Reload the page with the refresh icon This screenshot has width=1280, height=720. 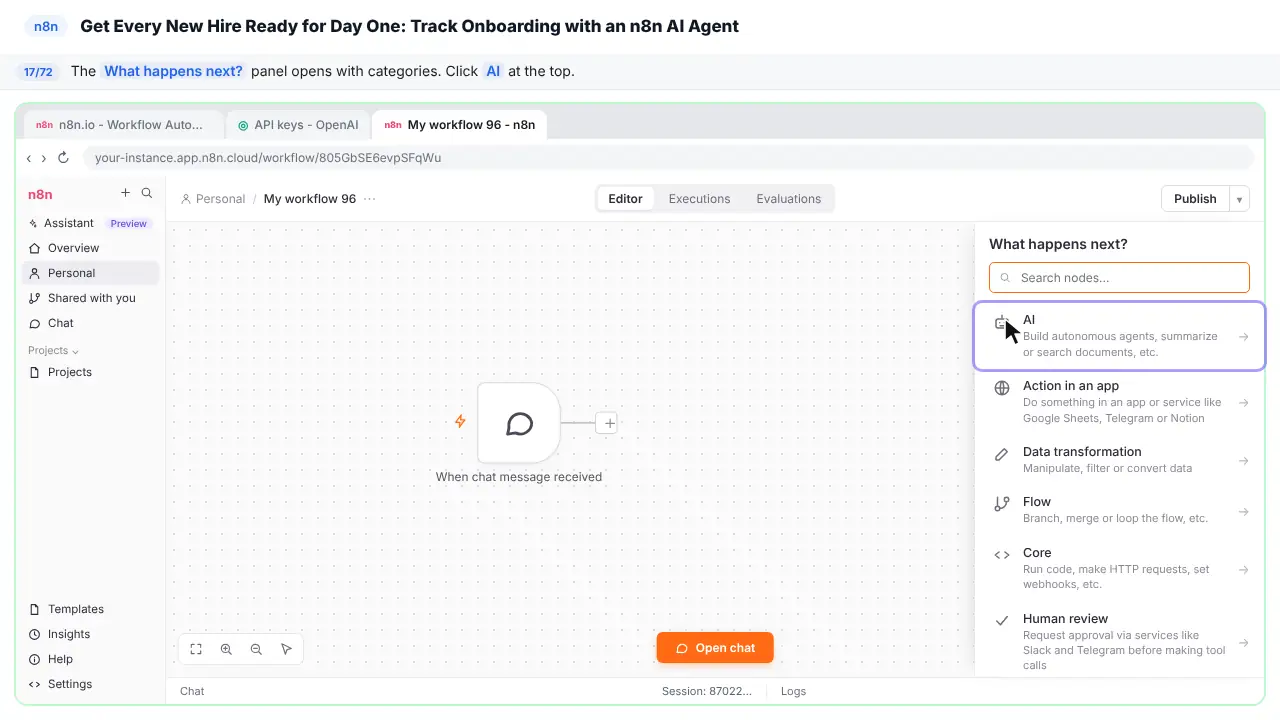(x=63, y=157)
